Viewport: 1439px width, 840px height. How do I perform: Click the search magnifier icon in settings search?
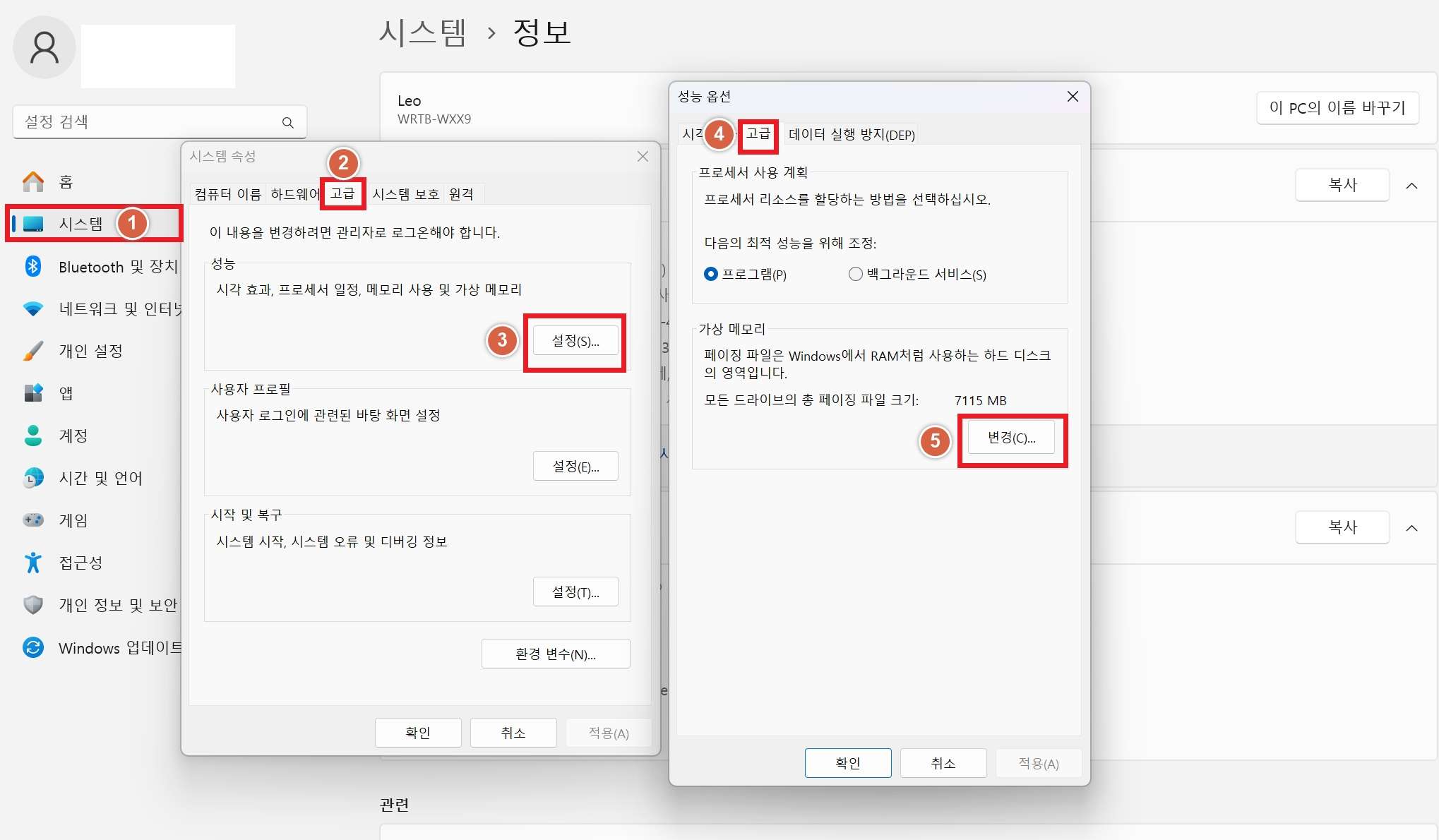coord(287,122)
